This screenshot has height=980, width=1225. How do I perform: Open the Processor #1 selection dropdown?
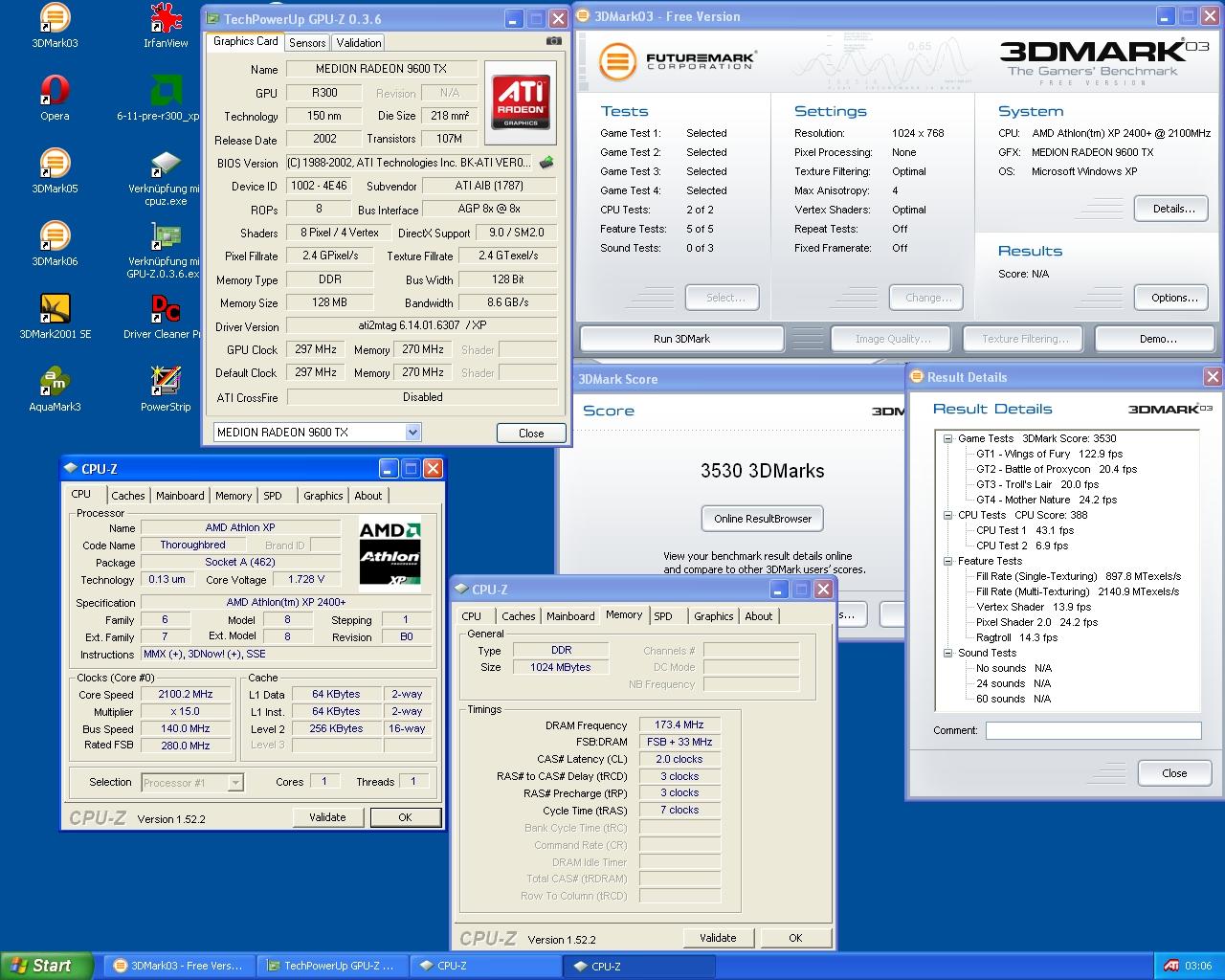tap(235, 783)
